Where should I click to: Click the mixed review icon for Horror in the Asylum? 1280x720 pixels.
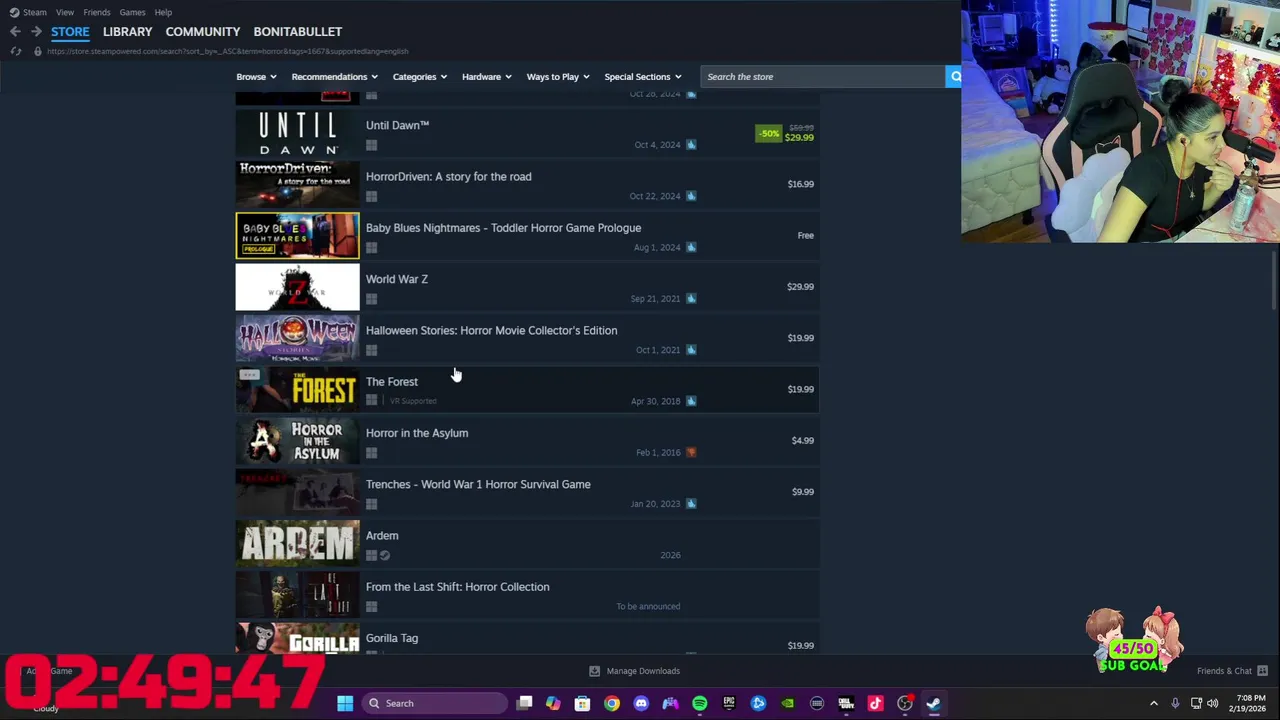(x=691, y=452)
